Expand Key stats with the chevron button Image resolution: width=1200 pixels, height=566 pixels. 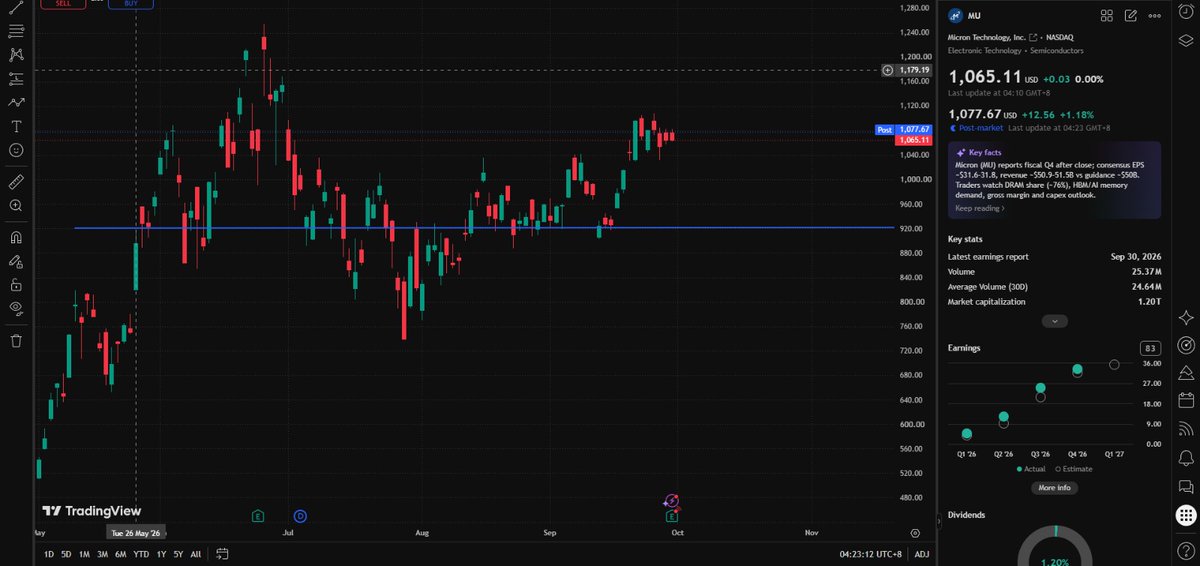[1054, 321]
